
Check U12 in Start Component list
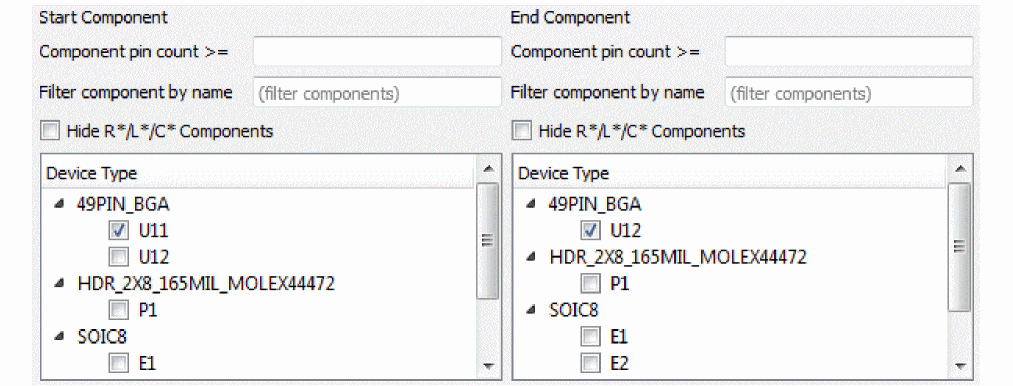click(x=118, y=257)
